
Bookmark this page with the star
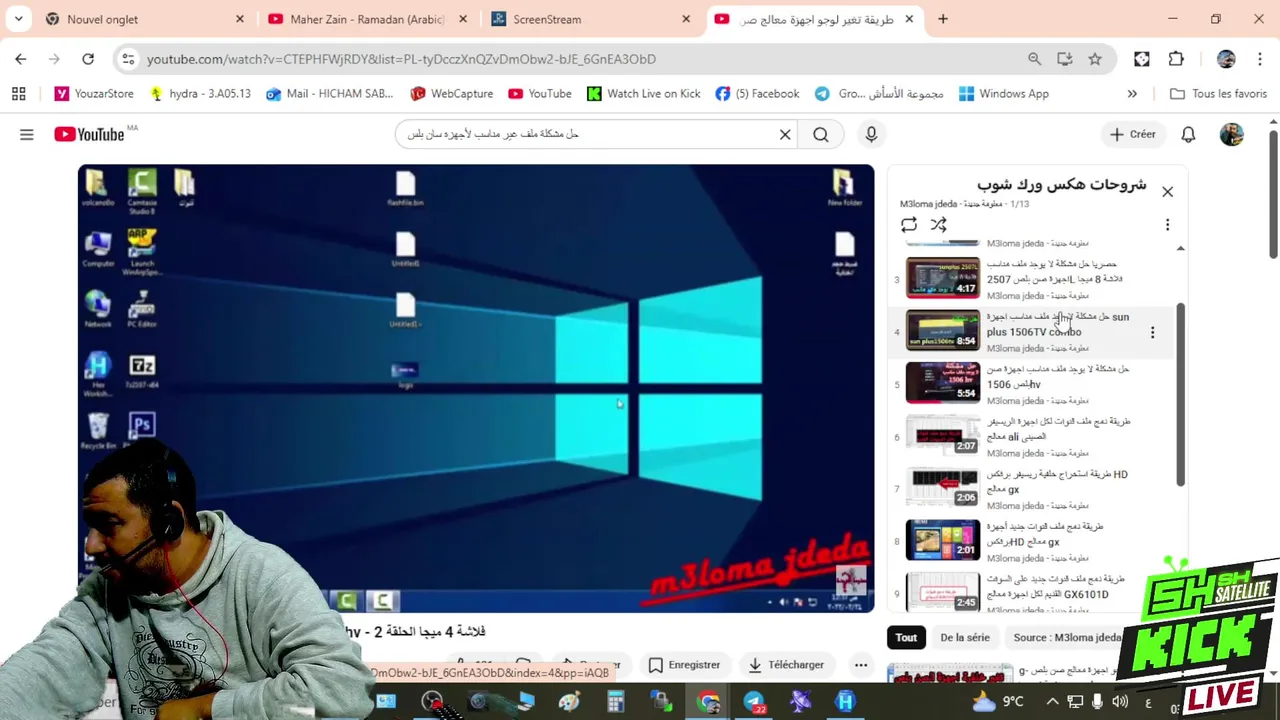[1095, 59]
